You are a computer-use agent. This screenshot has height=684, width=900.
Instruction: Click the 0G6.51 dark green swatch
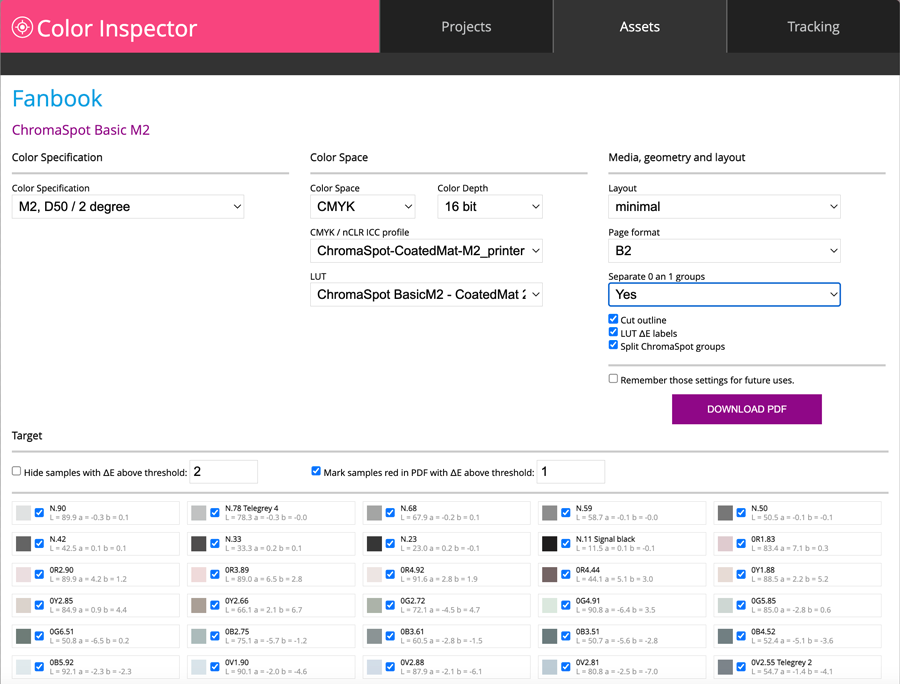[24, 636]
